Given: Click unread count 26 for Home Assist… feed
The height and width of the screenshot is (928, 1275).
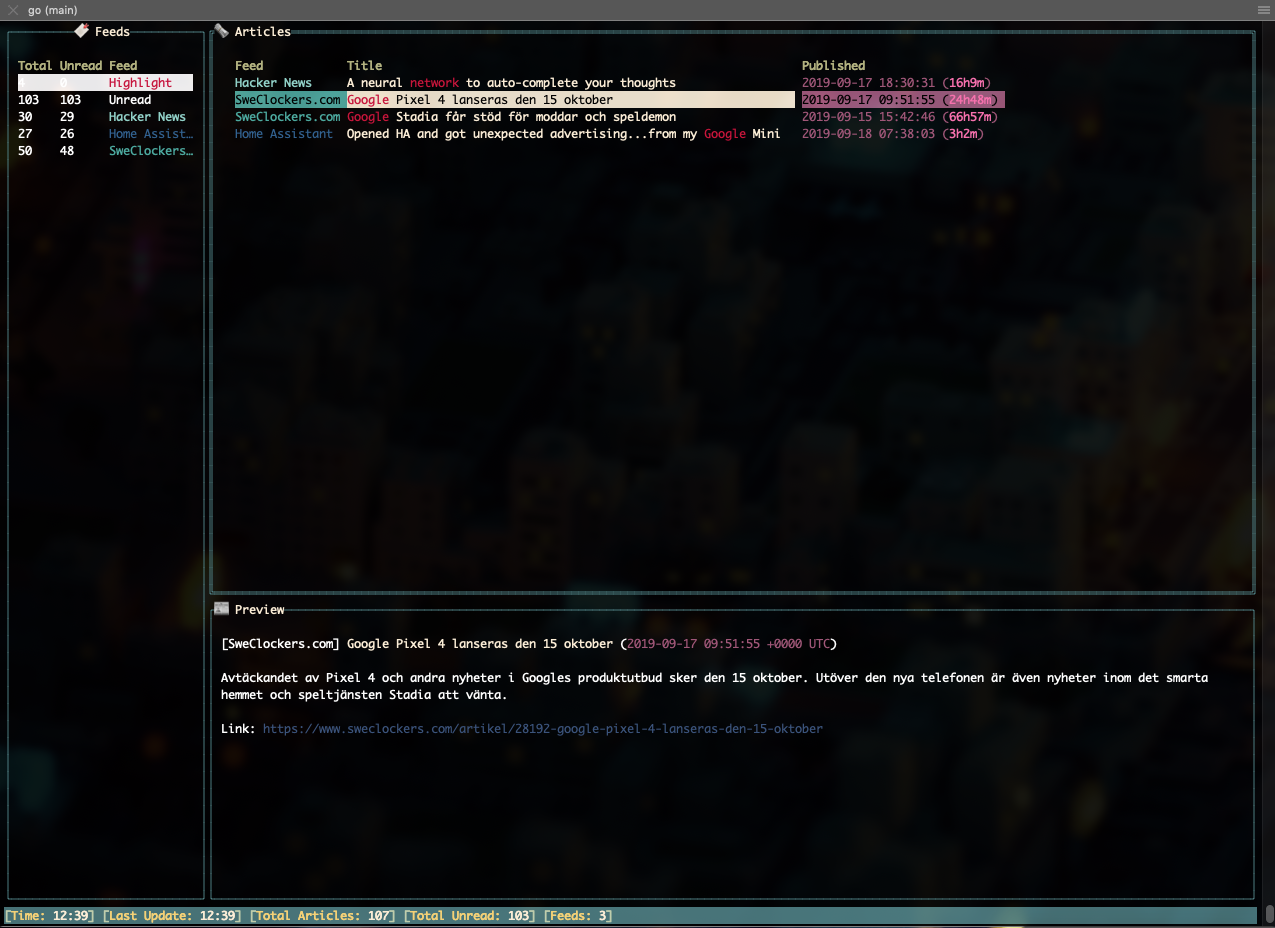Looking at the screenshot, I should (x=66, y=134).
